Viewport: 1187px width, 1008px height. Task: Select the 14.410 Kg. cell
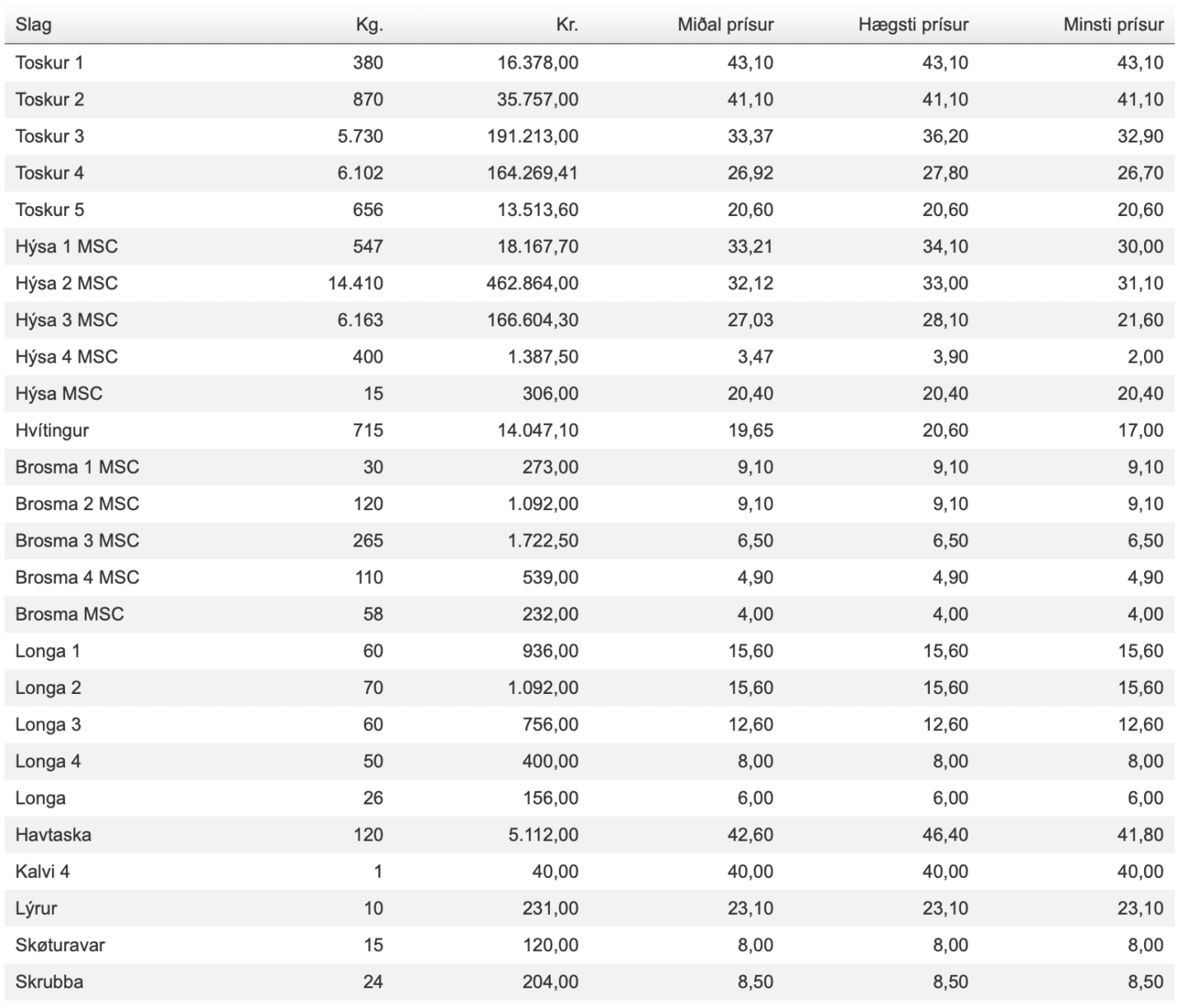click(355, 284)
